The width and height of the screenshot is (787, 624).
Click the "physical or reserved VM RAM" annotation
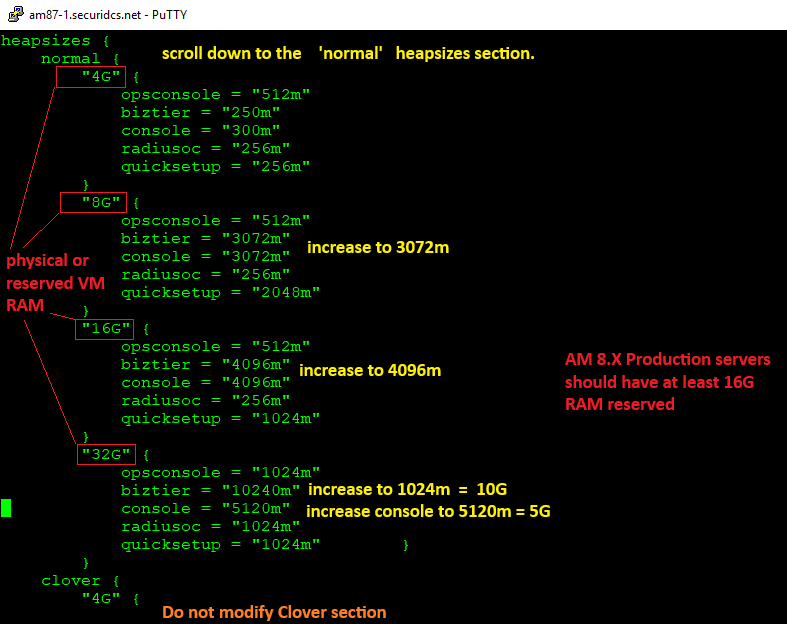(48, 282)
